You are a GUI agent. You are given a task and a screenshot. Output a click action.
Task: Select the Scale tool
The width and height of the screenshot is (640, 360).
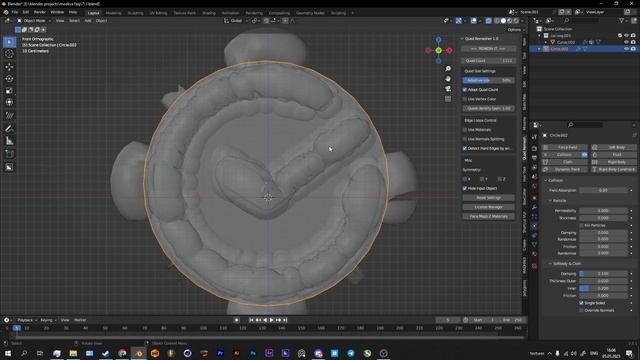point(9,90)
